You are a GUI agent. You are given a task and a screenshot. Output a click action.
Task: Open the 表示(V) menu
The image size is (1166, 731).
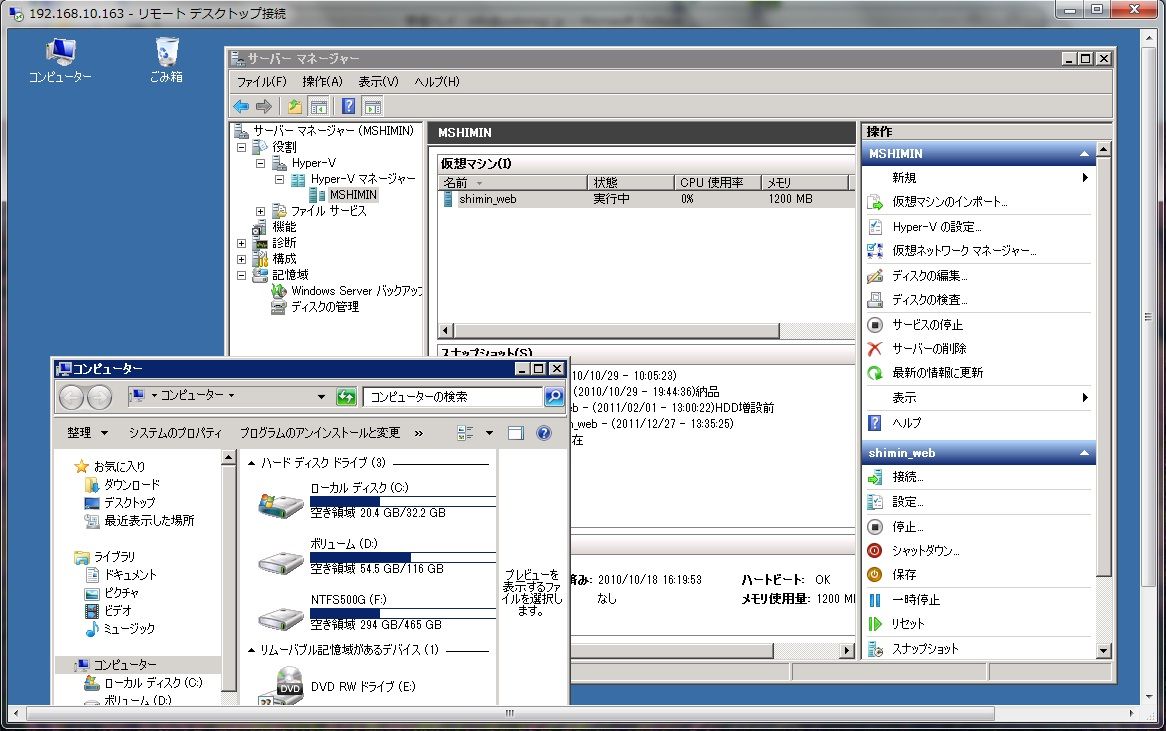click(378, 82)
